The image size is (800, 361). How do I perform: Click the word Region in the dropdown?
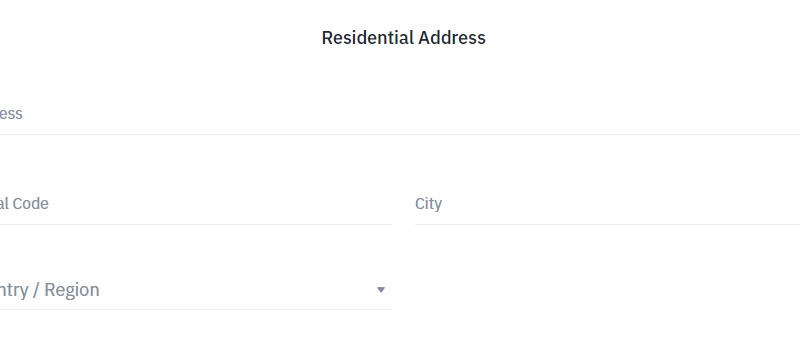[72, 290]
